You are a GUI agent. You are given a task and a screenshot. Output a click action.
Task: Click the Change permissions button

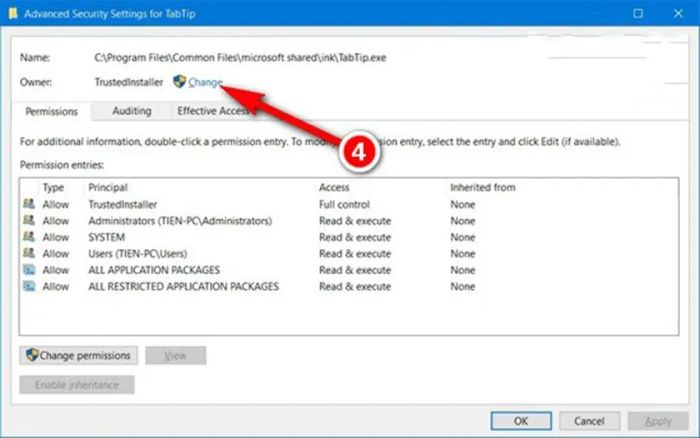pos(79,356)
